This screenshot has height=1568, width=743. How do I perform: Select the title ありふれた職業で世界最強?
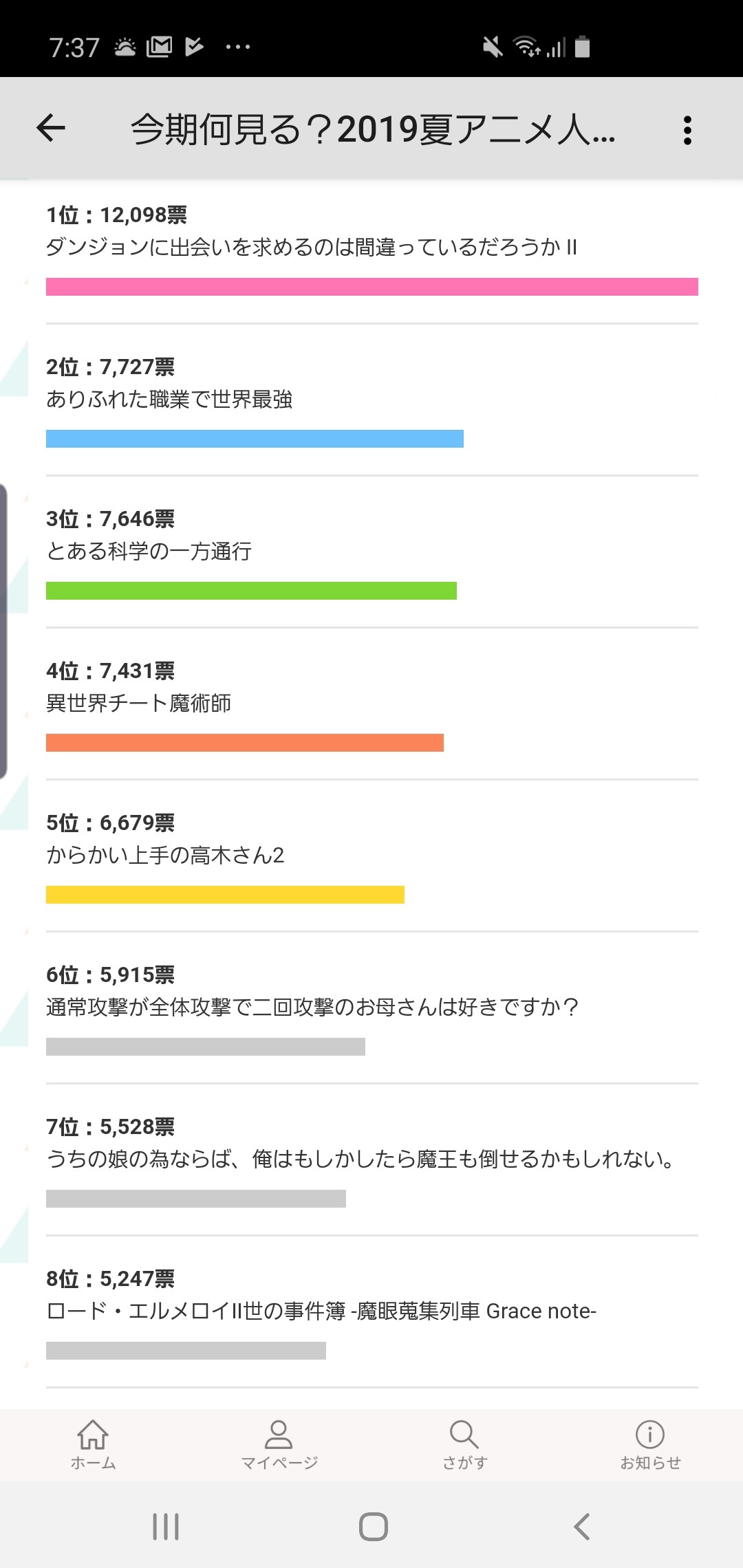click(169, 400)
